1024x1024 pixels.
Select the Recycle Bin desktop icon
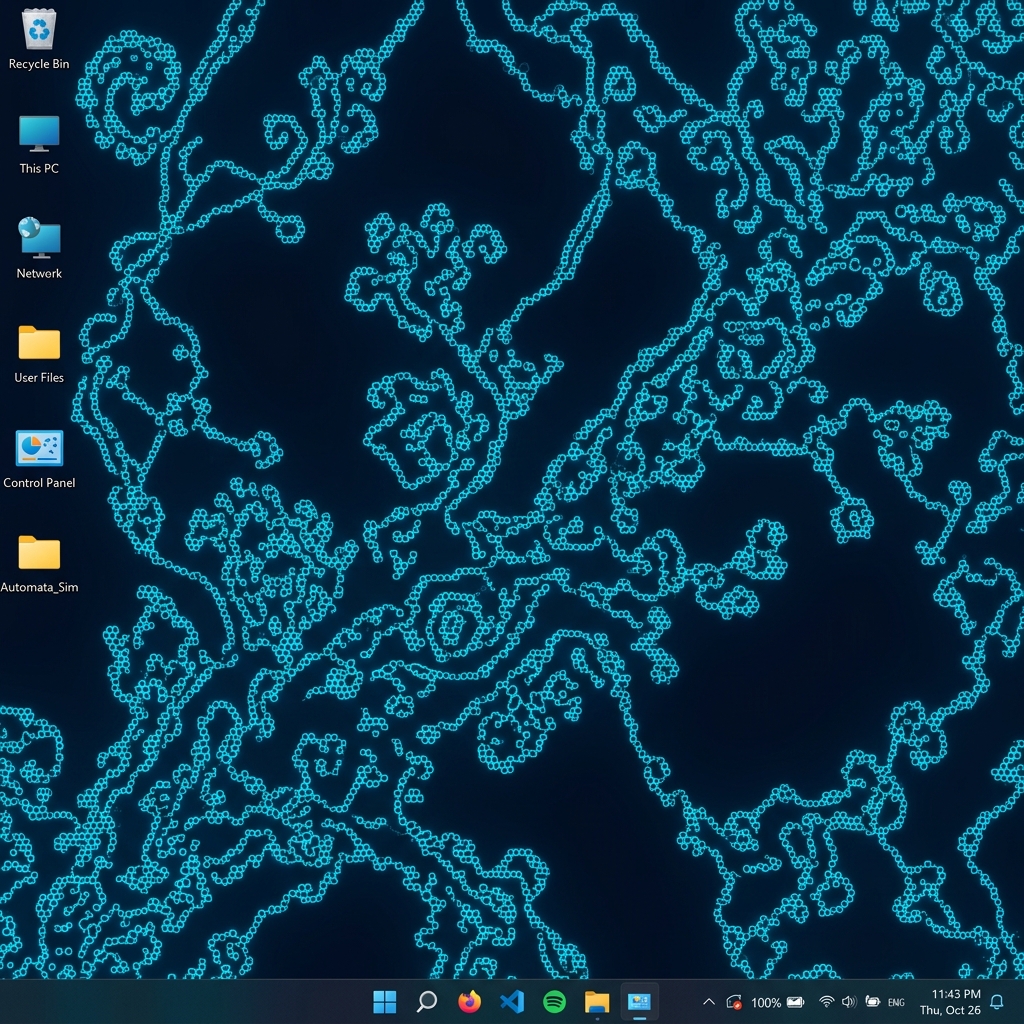pos(39,39)
